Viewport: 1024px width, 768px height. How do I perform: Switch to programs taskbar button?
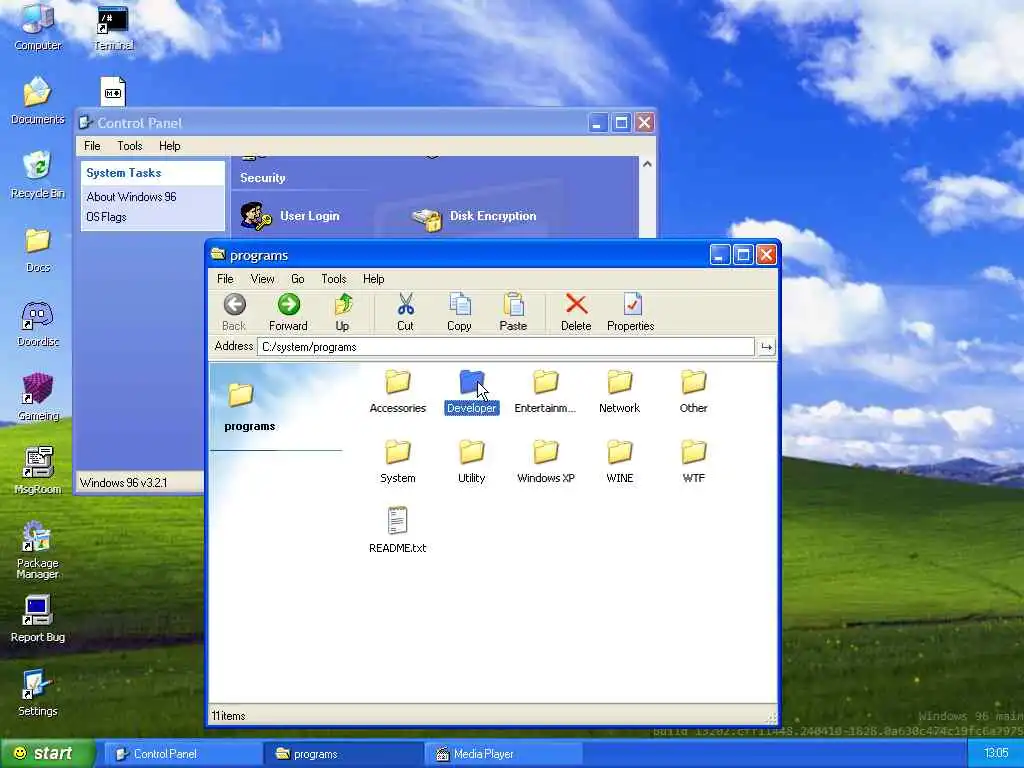point(343,754)
